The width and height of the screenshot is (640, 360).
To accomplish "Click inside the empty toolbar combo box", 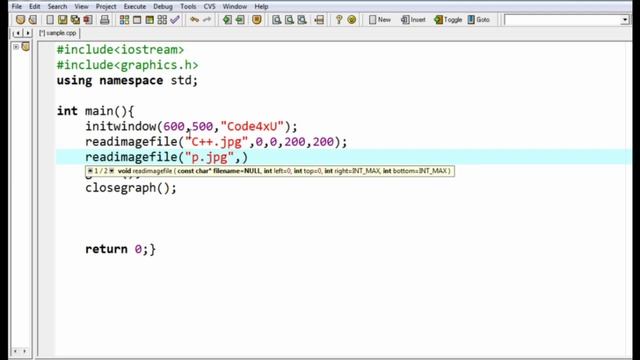I will [x=562, y=20].
